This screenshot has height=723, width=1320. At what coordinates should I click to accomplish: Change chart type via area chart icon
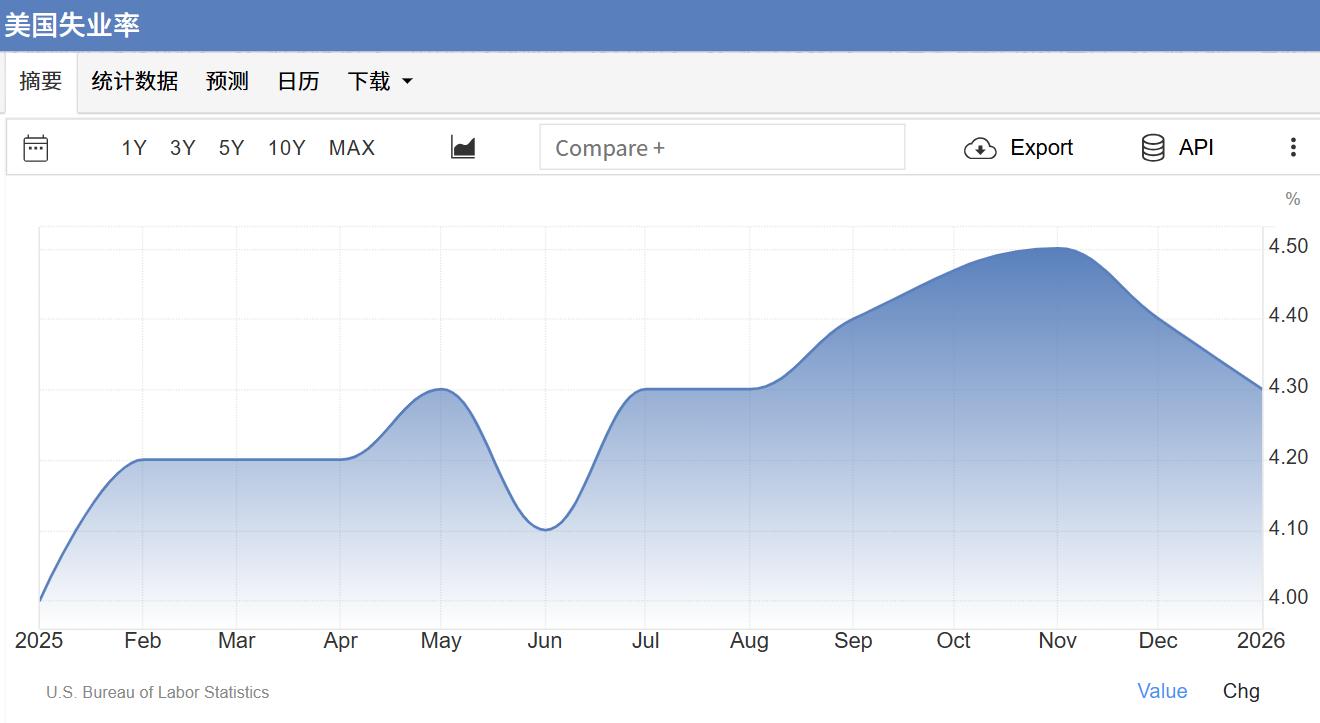(x=463, y=148)
